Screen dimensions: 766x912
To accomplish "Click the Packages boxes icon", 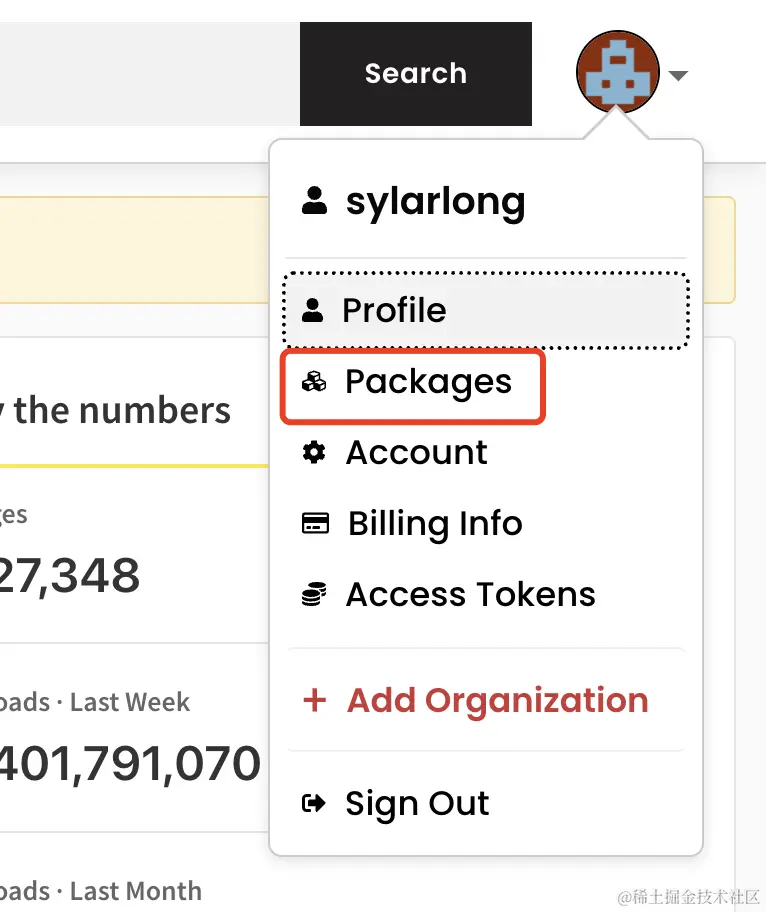I will [x=314, y=382].
